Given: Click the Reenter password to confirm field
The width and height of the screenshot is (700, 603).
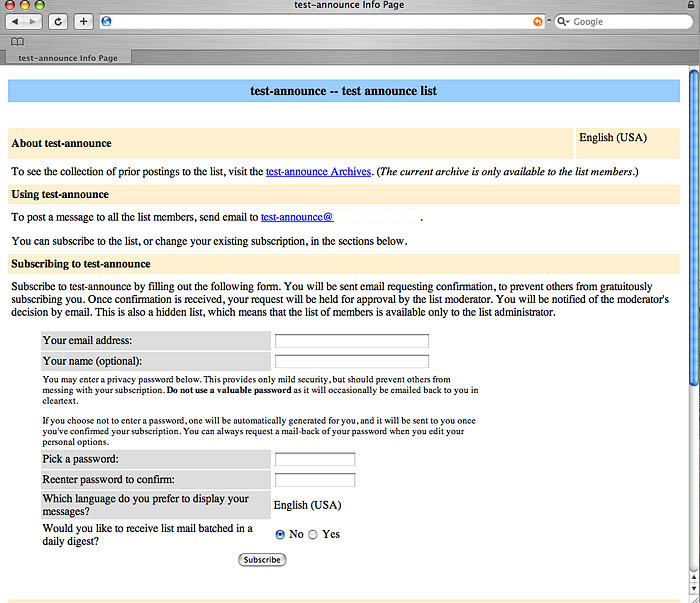Looking at the screenshot, I should point(315,480).
